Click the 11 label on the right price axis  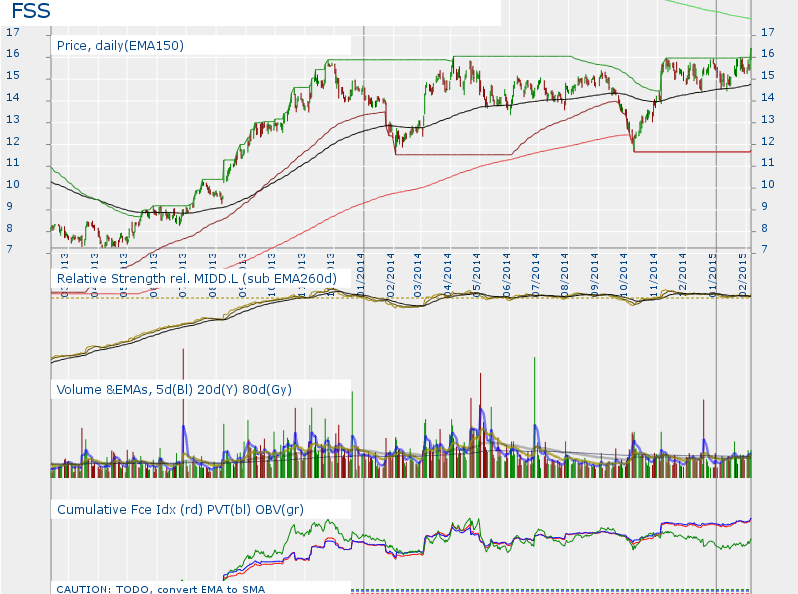click(x=767, y=162)
